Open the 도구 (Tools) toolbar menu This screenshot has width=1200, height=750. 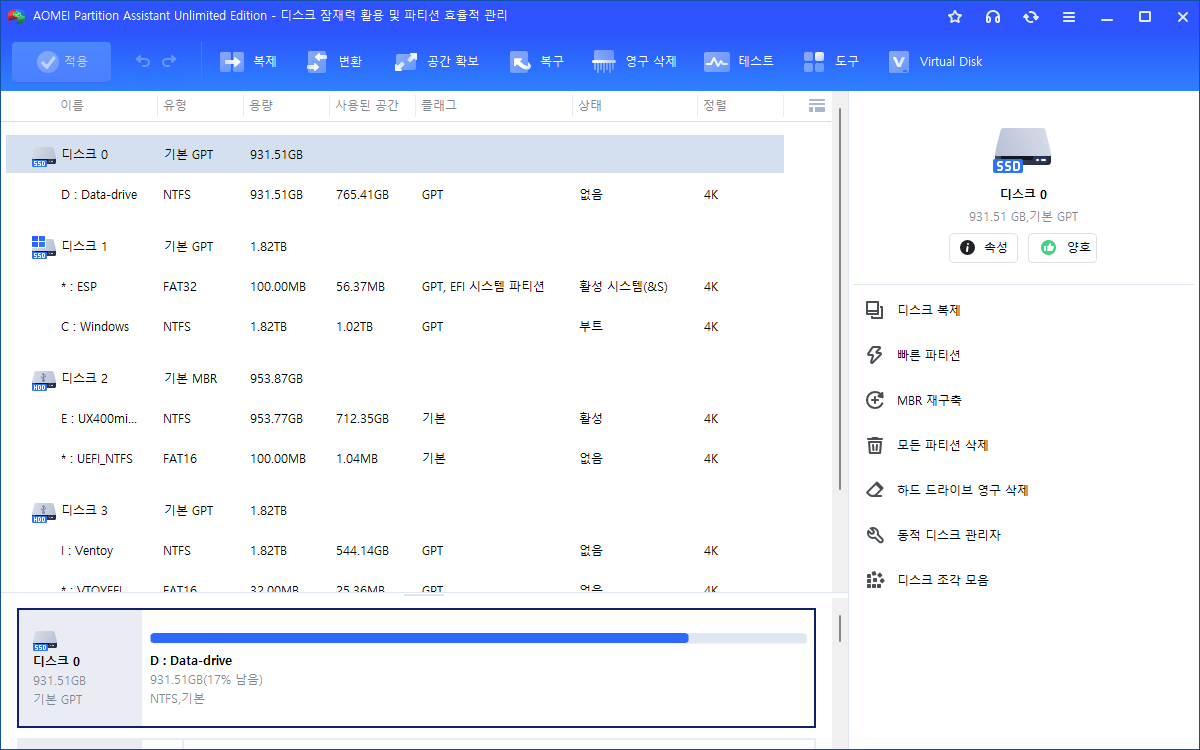click(x=831, y=62)
